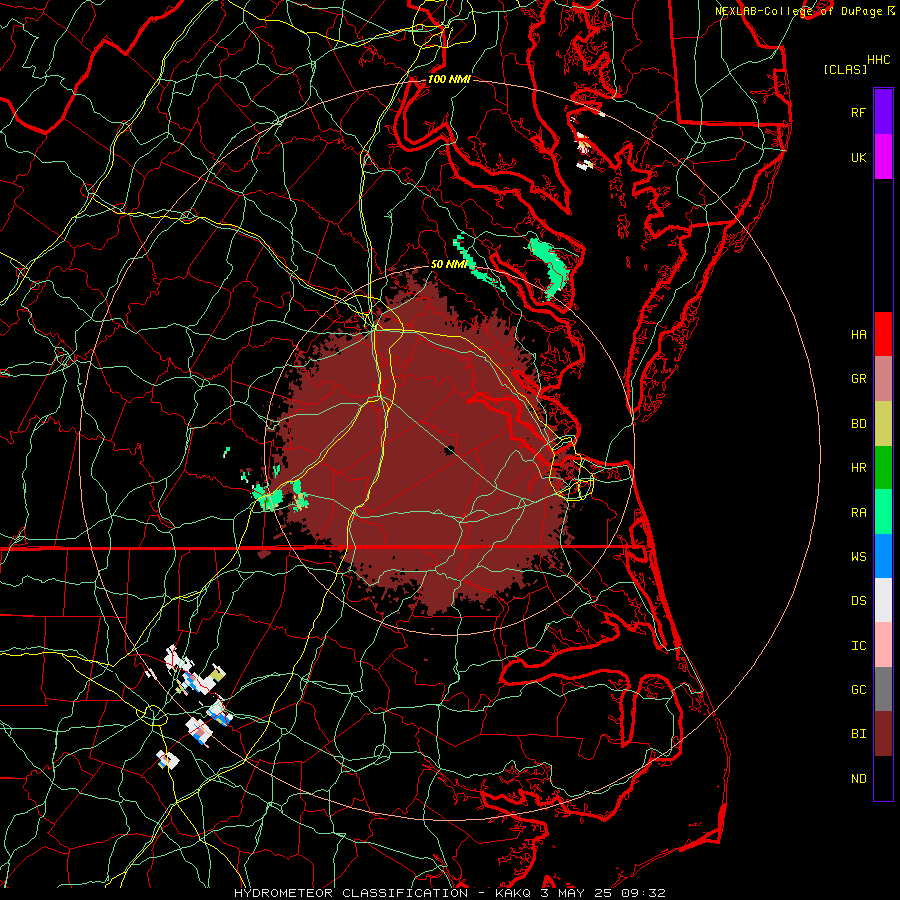Click the '50 NMI' range ring label
Viewport: 900px width, 900px height.
click(449, 264)
